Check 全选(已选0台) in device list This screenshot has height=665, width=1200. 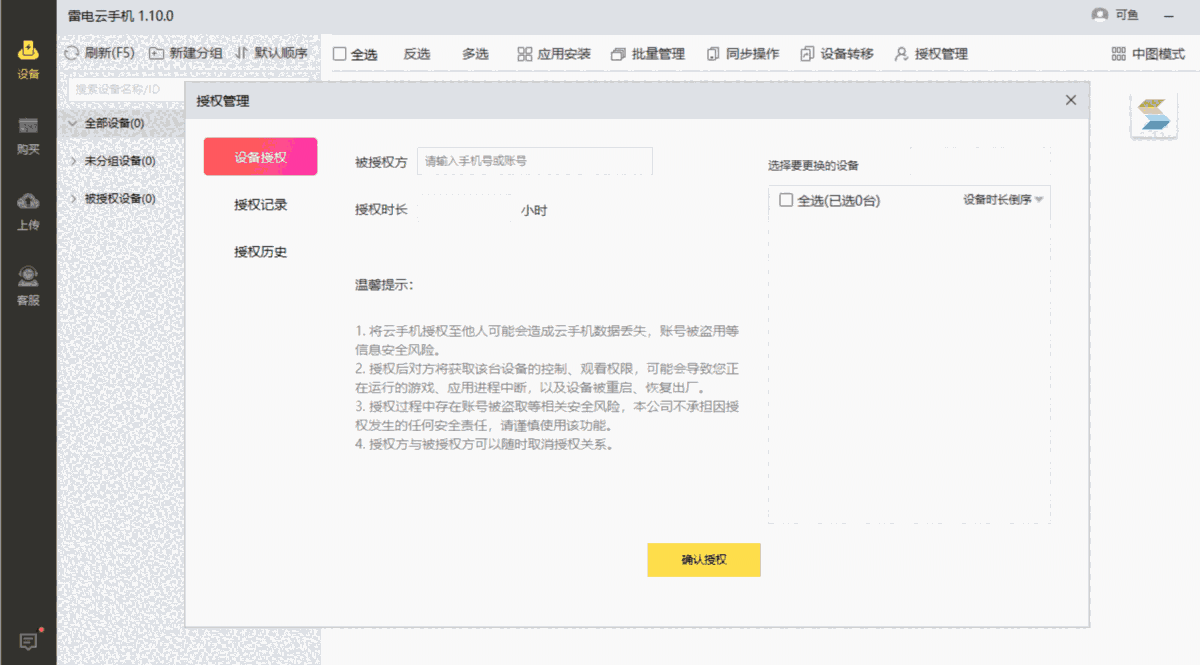(786, 200)
